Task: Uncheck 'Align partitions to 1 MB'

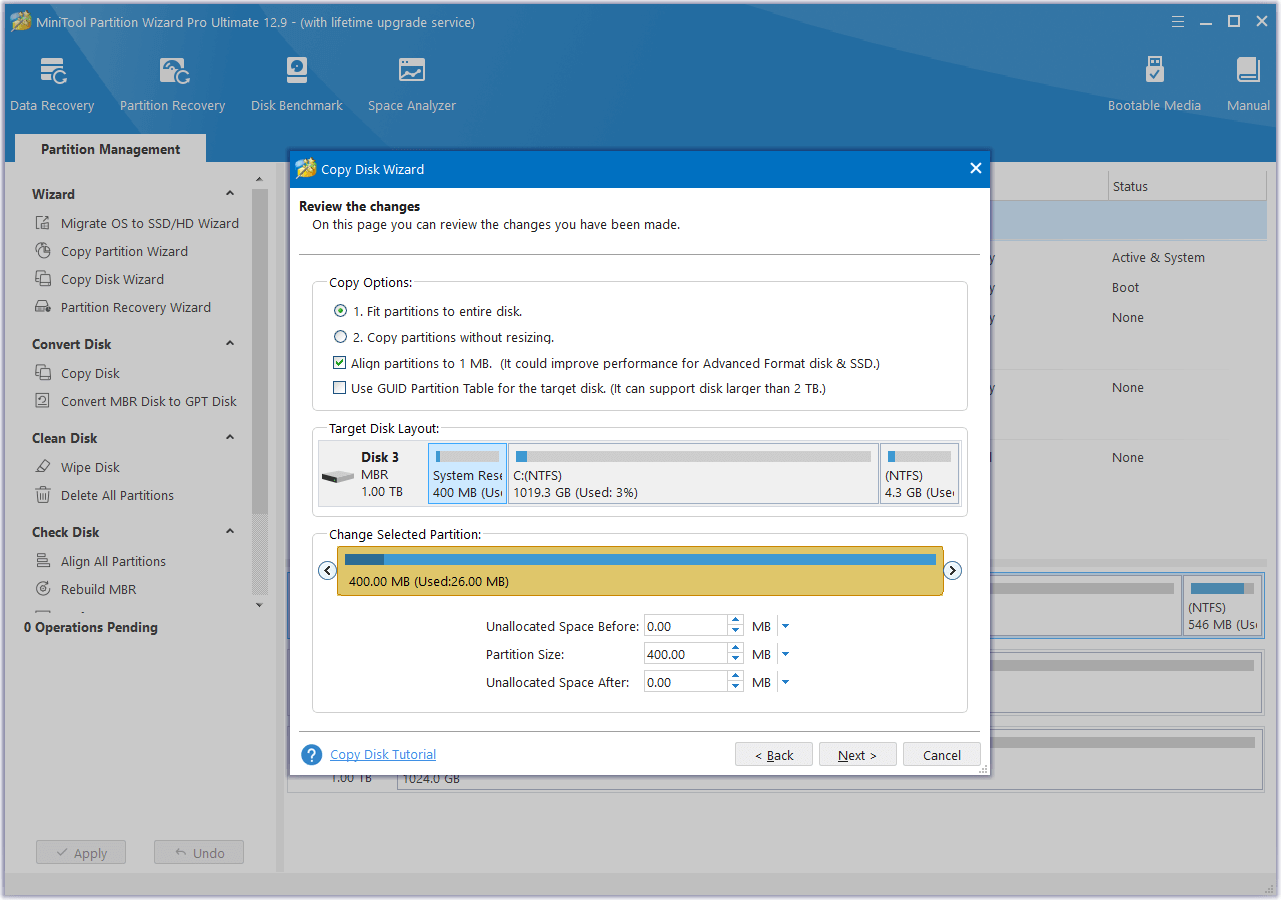Action: 340,362
